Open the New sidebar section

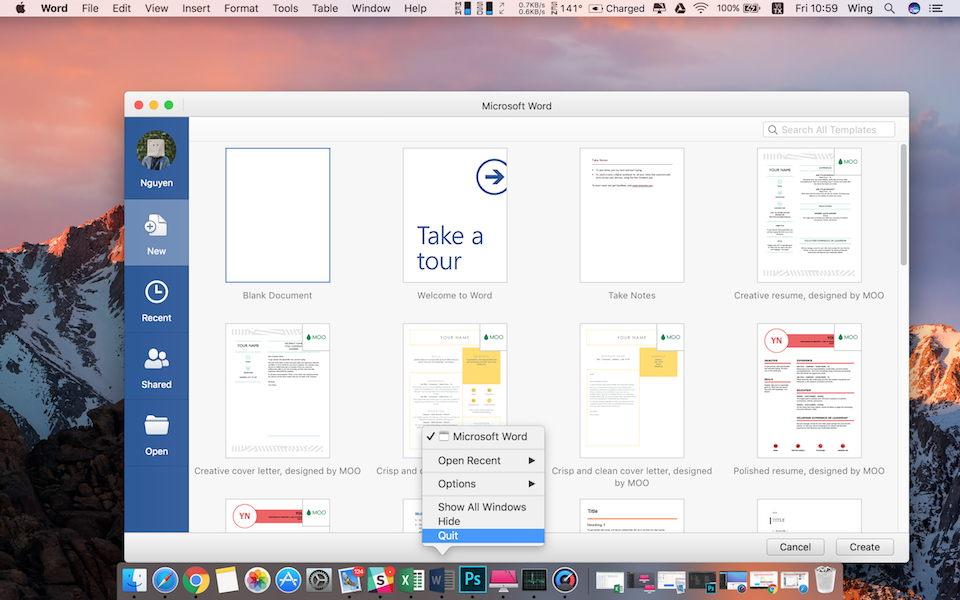click(x=156, y=233)
